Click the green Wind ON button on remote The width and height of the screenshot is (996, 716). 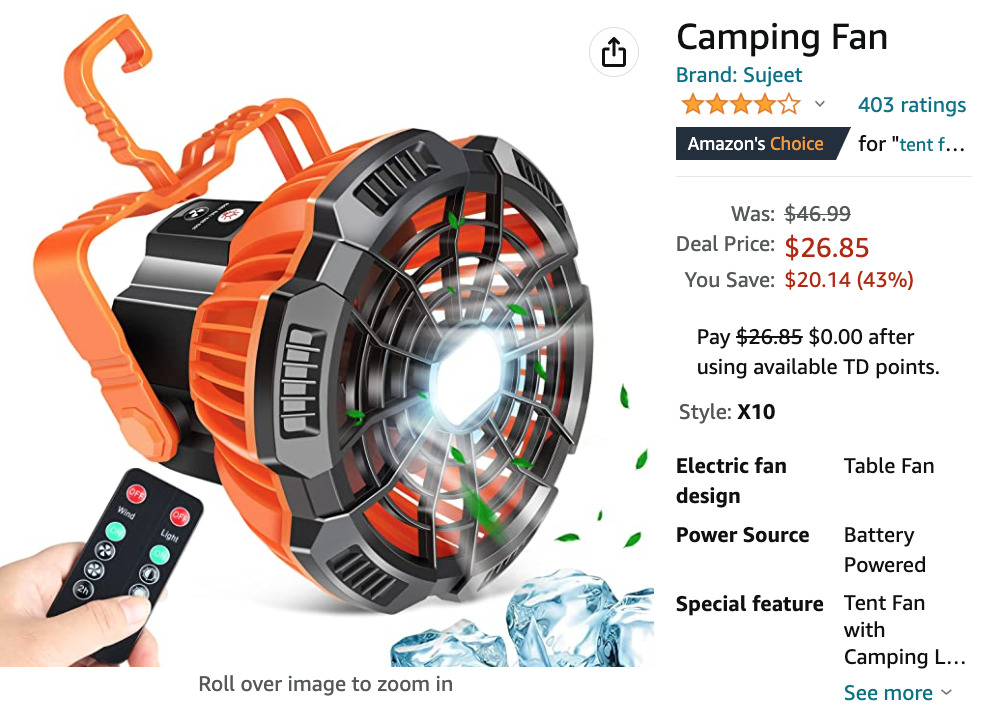click(x=115, y=531)
